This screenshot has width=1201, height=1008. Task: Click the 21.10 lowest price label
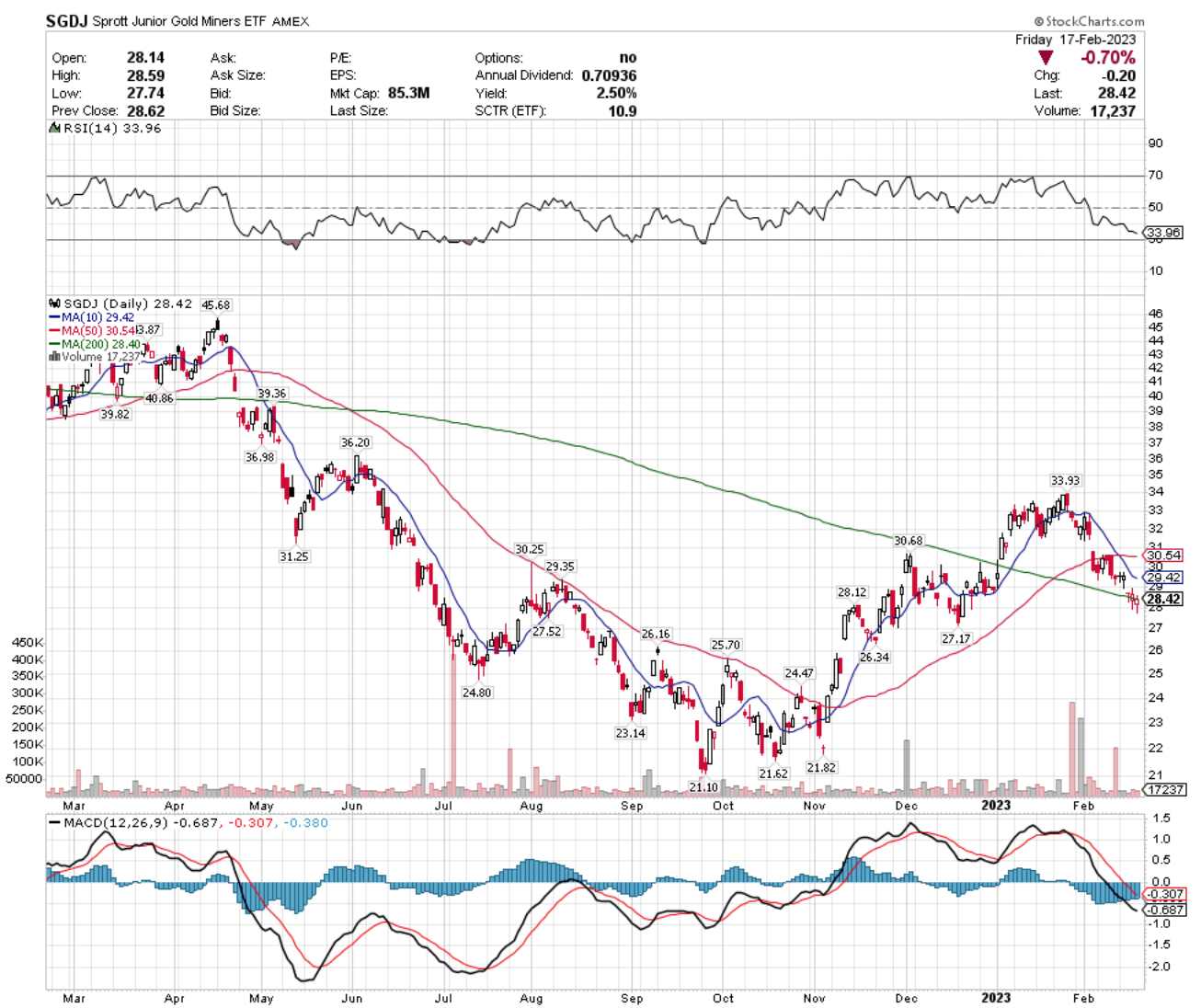tap(703, 787)
